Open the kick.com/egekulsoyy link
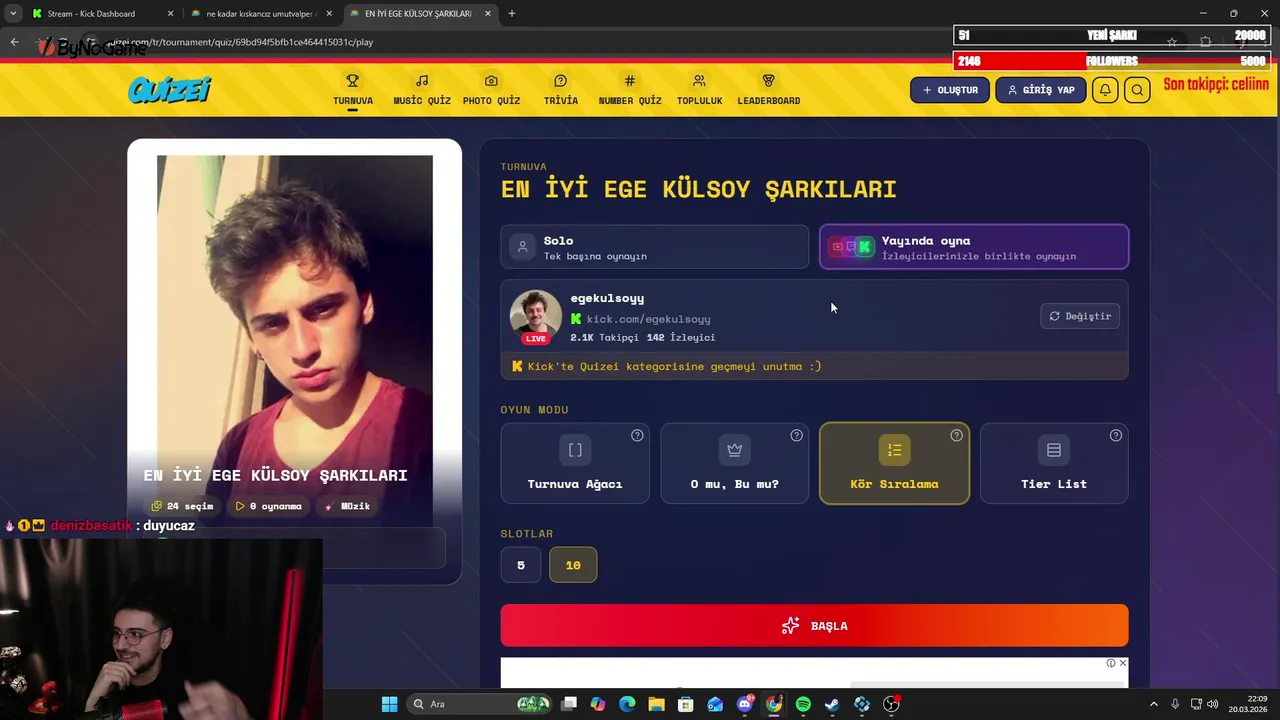1280x720 pixels. 648,319
